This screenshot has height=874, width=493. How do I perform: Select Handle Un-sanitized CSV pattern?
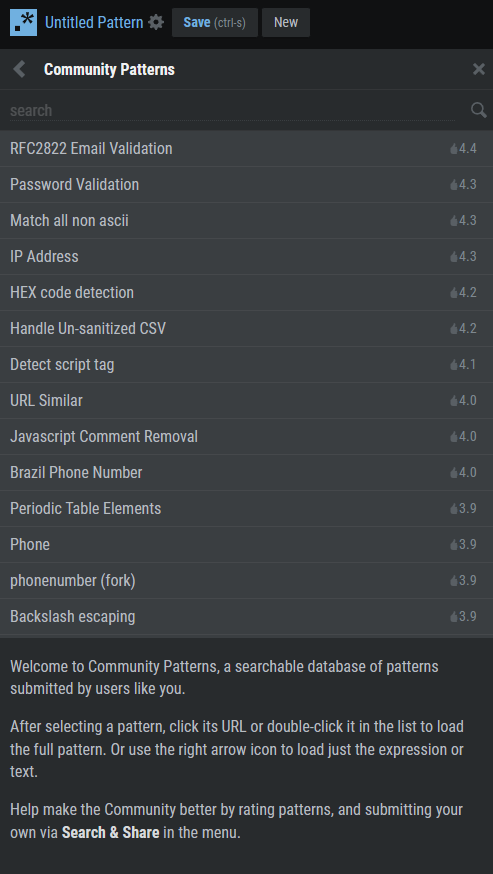tap(246, 328)
